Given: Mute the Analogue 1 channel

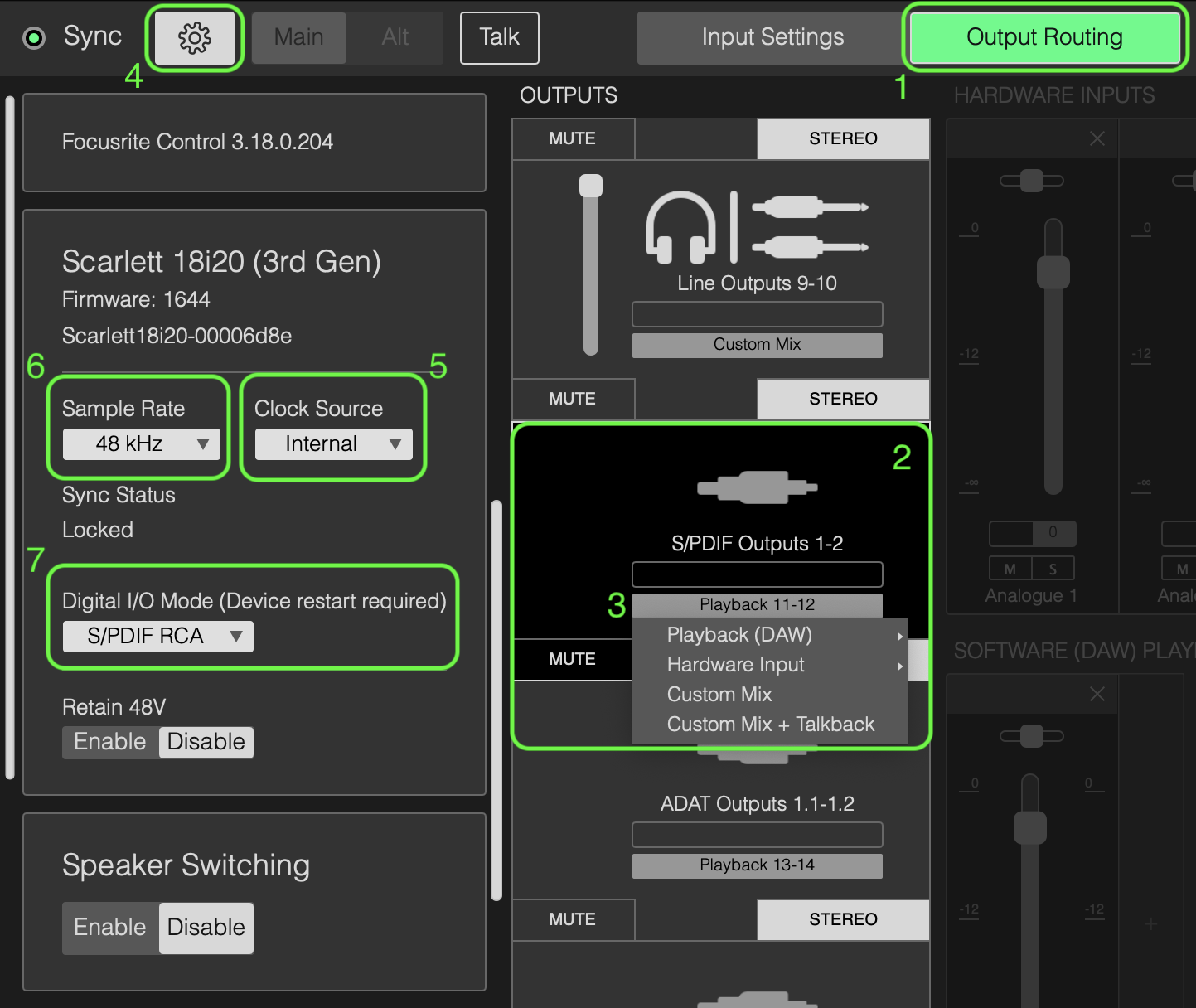Looking at the screenshot, I should [x=1010, y=568].
